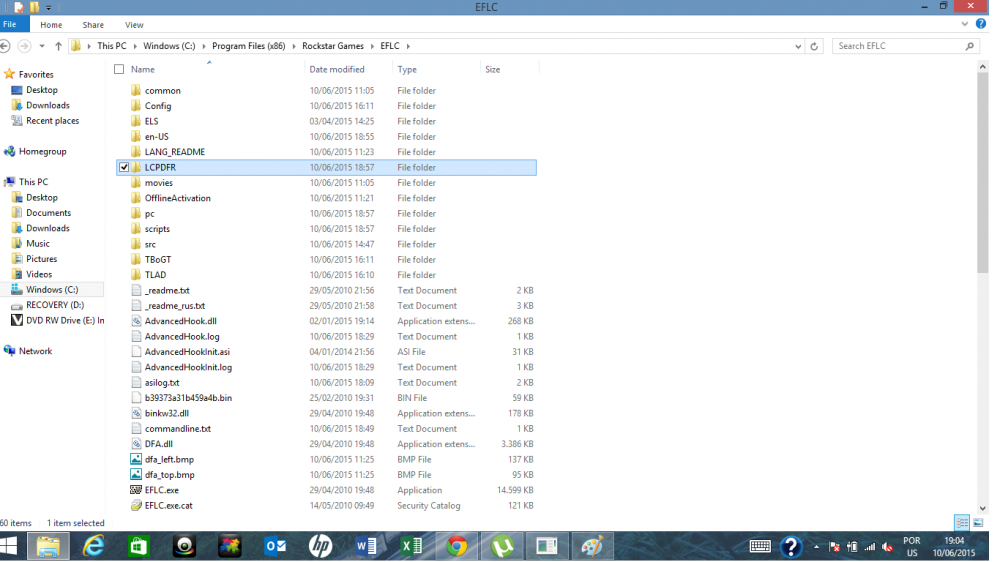Click the scrollbar down arrow
The image size is (1000, 562).
click(x=982, y=508)
